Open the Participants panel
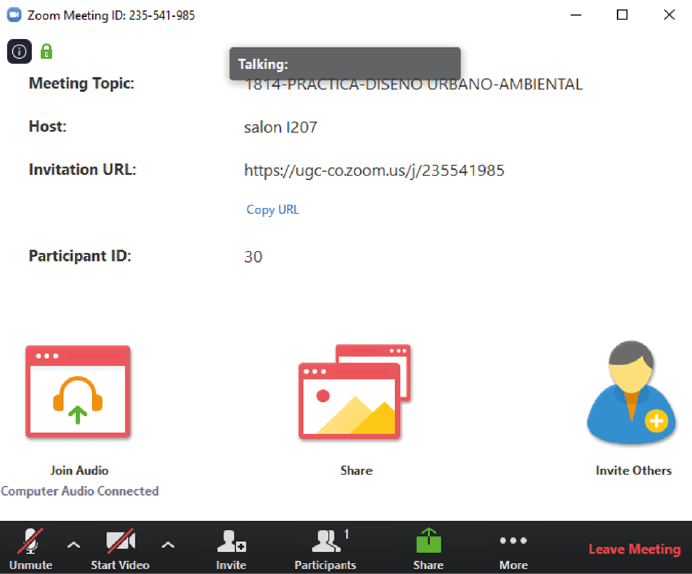Image resolution: width=692 pixels, height=574 pixels. click(325, 548)
